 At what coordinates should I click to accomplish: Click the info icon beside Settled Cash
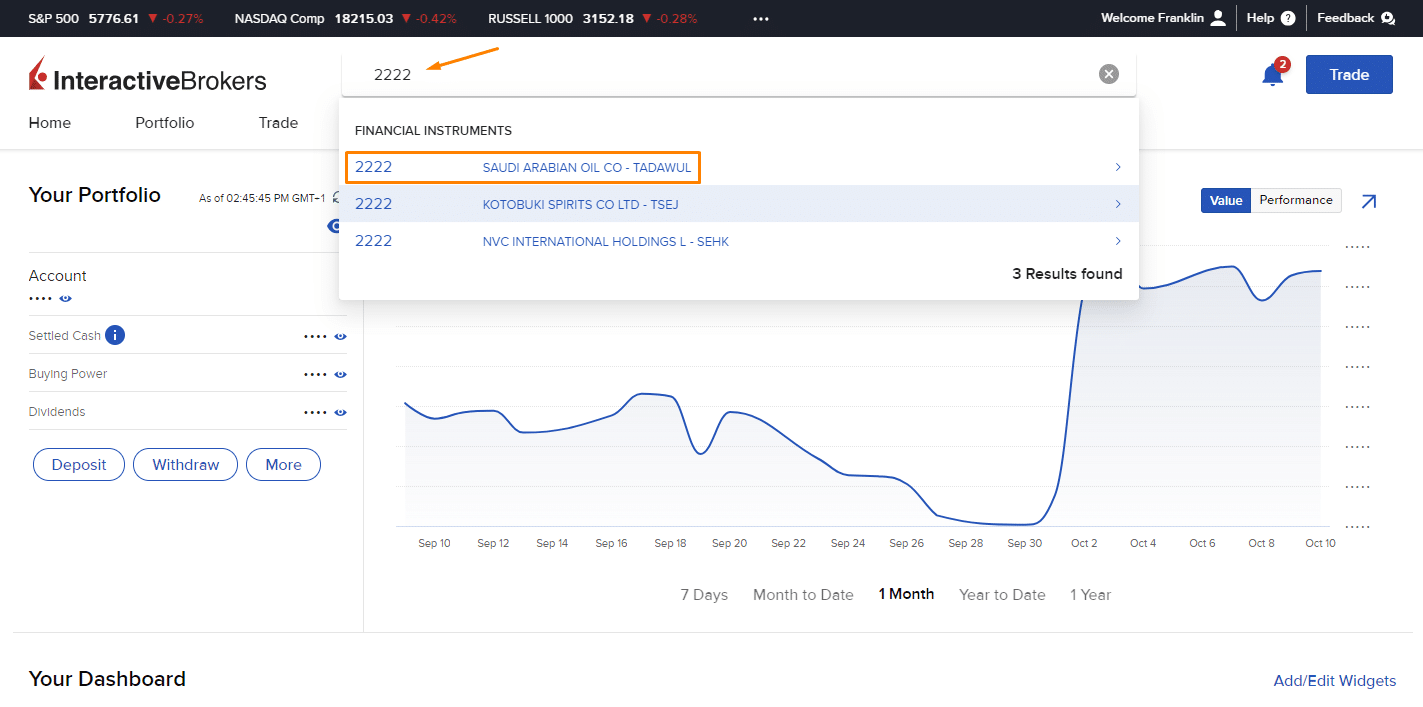tap(115, 335)
